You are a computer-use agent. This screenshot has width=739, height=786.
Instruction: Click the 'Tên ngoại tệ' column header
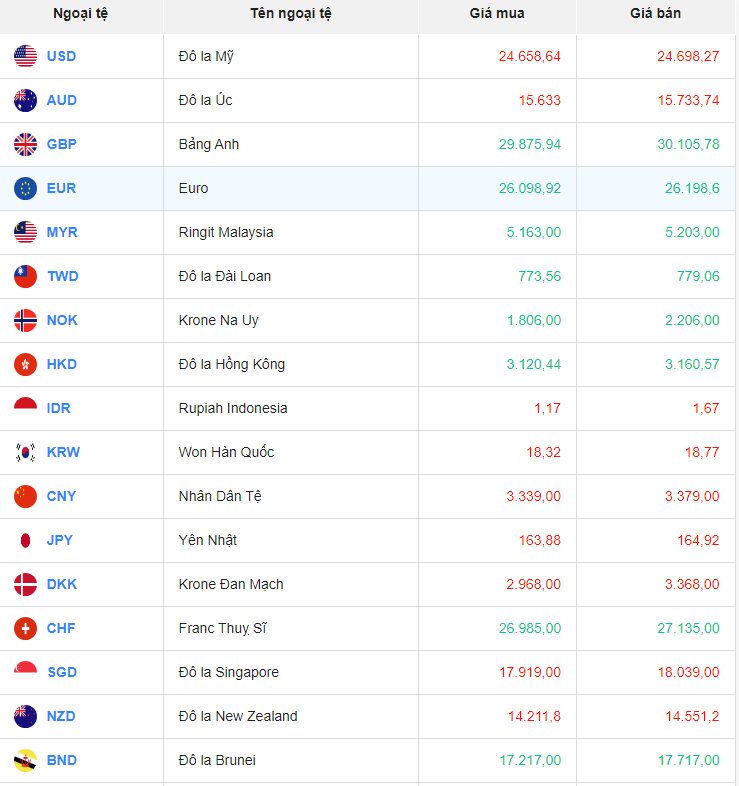click(x=291, y=14)
